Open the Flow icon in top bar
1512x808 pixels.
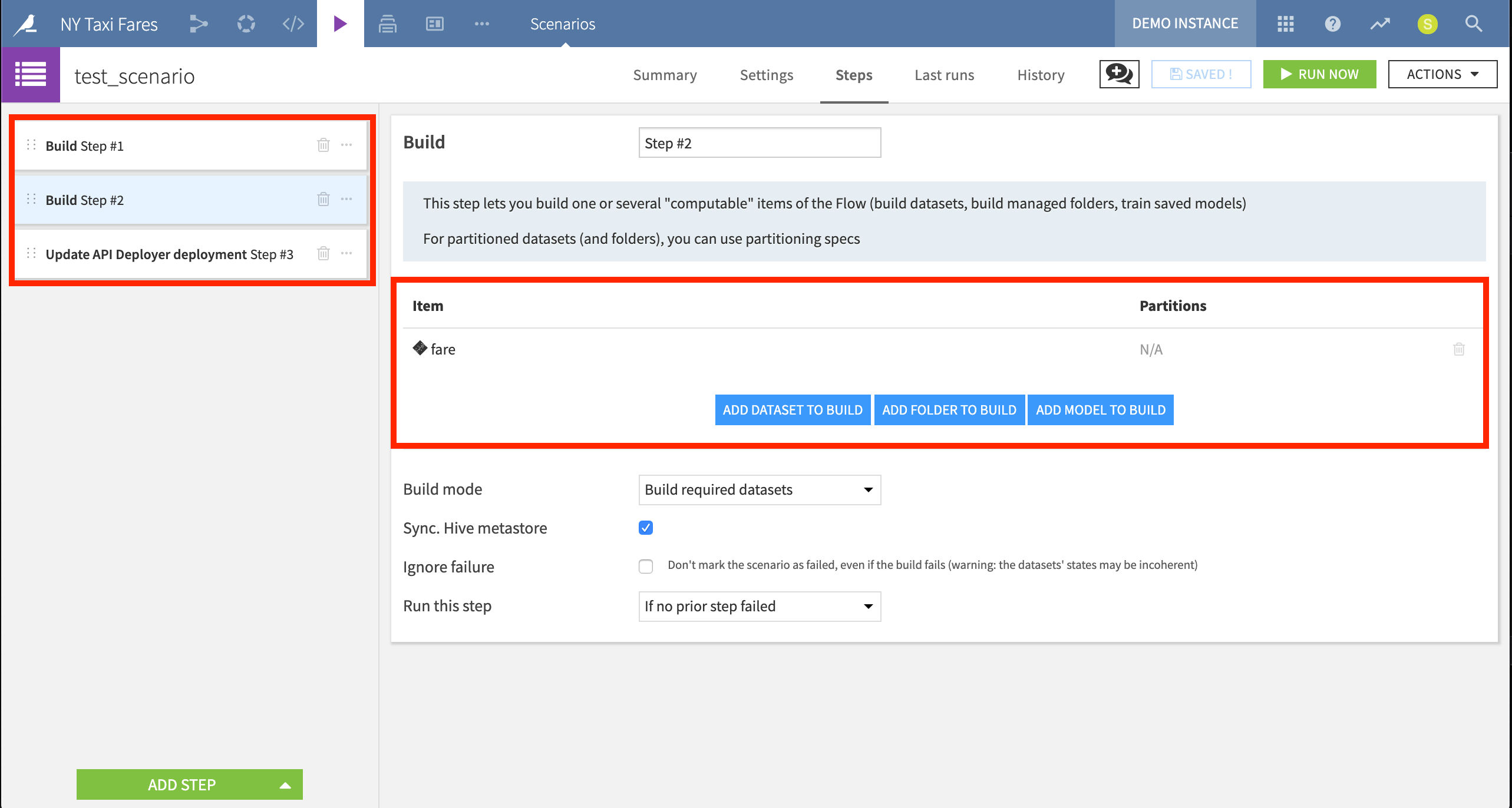click(x=199, y=24)
